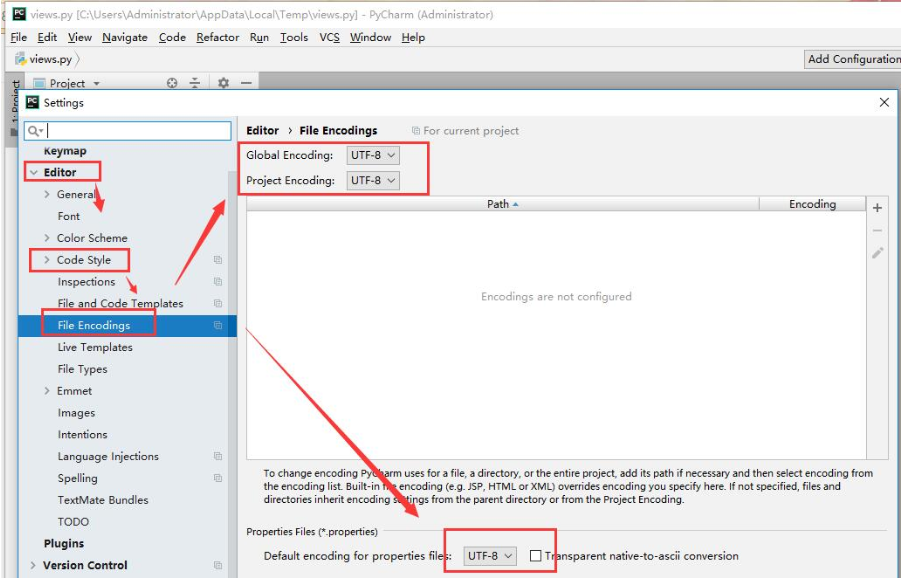Image resolution: width=903 pixels, height=580 pixels.
Task: Open the Code menu
Action: point(172,37)
